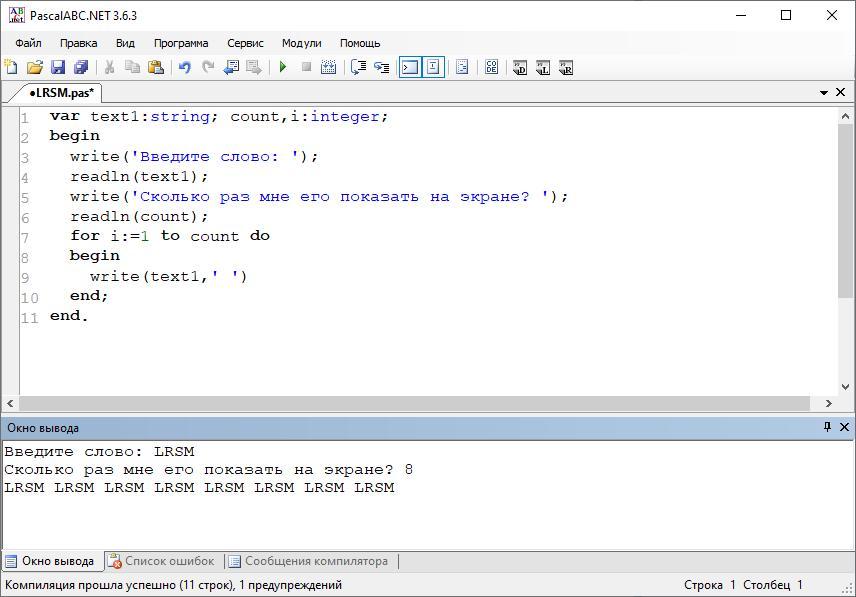Open the Вид menu
The height and width of the screenshot is (597, 856).
pos(125,43)
